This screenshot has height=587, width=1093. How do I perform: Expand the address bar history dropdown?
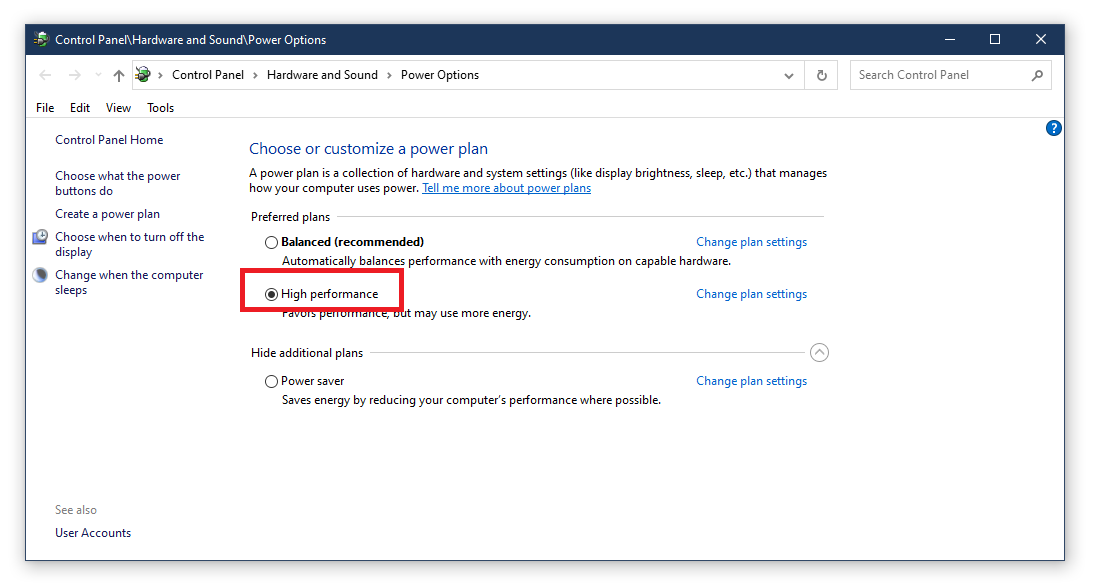788,75
